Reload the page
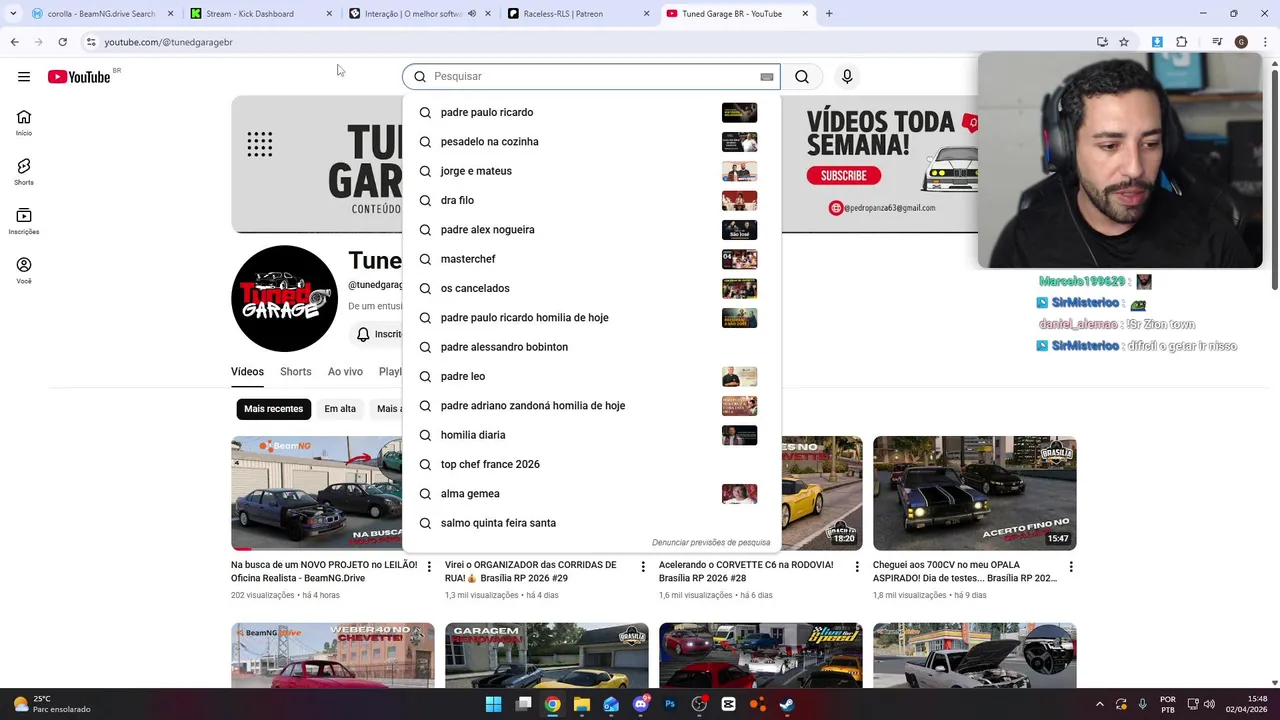Screen dimensions: 1280x720 [x=62, y=42]
